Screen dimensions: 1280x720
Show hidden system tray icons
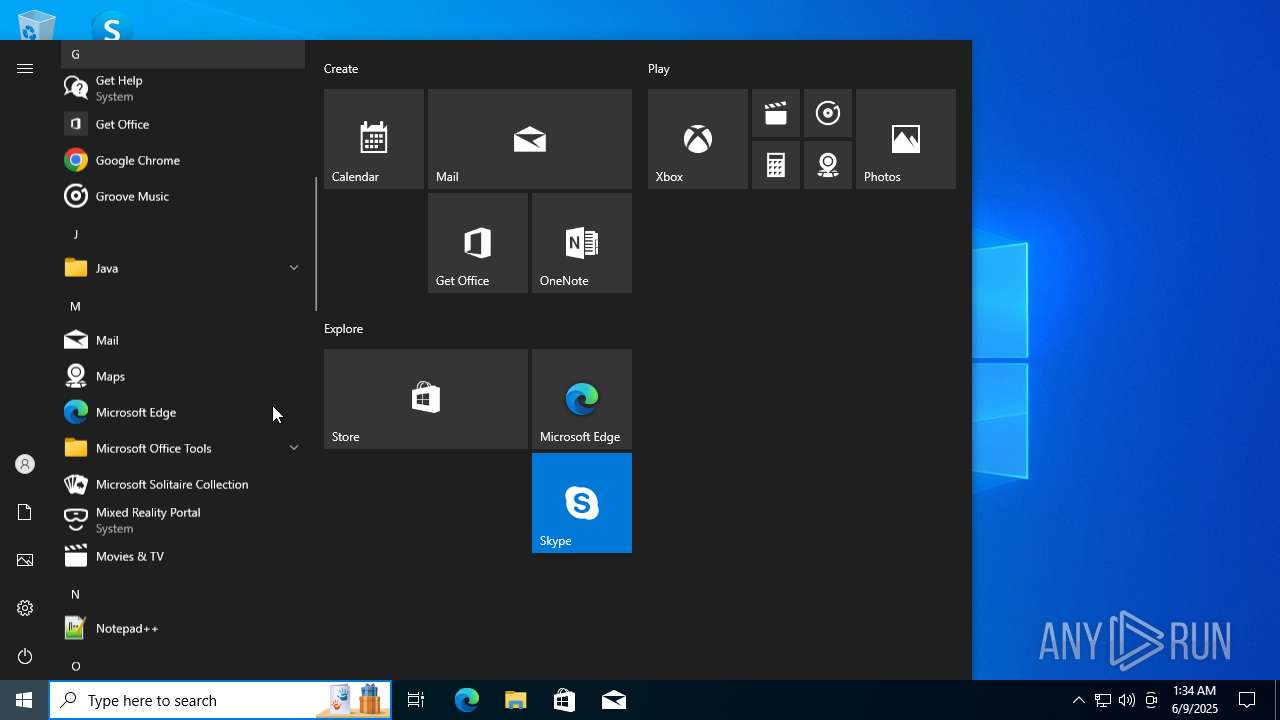tap(1078, 700)
